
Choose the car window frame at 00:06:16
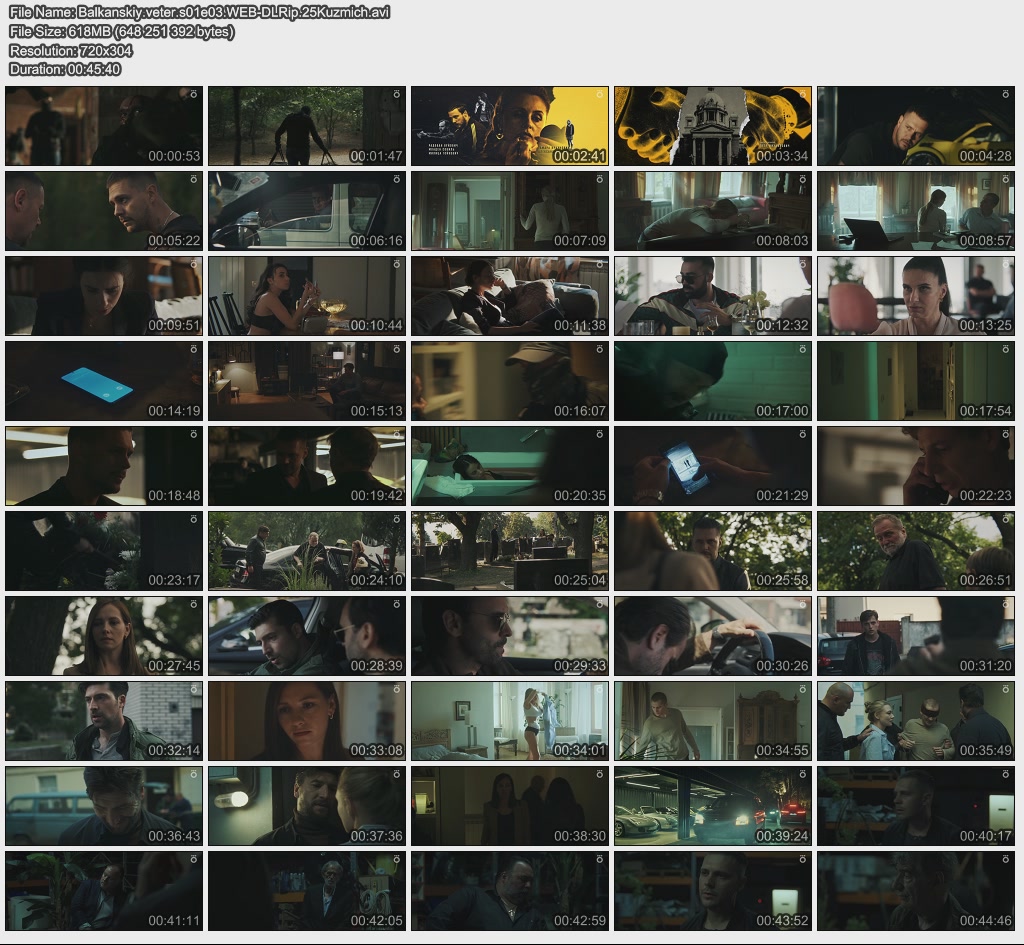(x=307, y=211)
